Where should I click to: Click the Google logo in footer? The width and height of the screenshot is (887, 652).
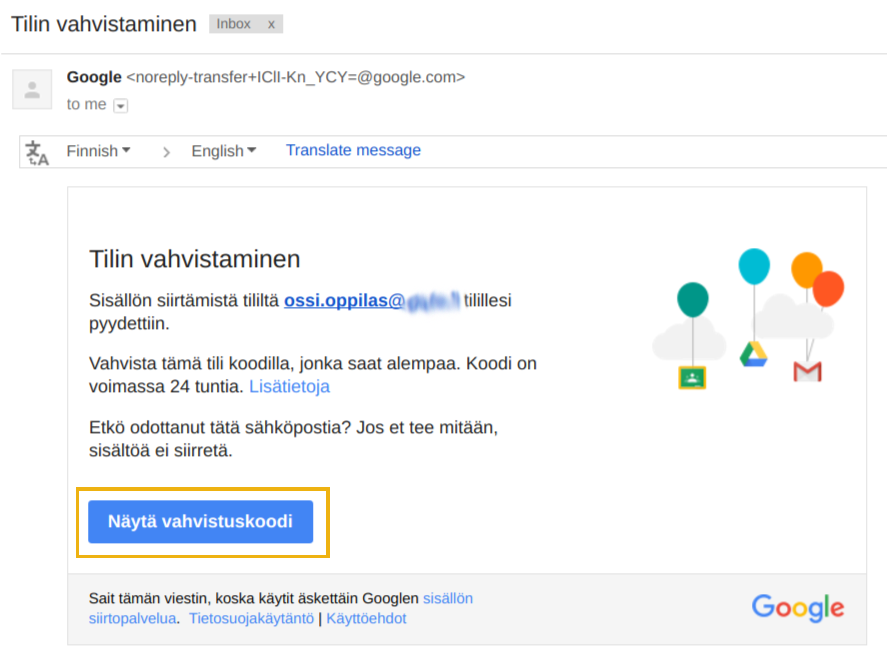798,607
